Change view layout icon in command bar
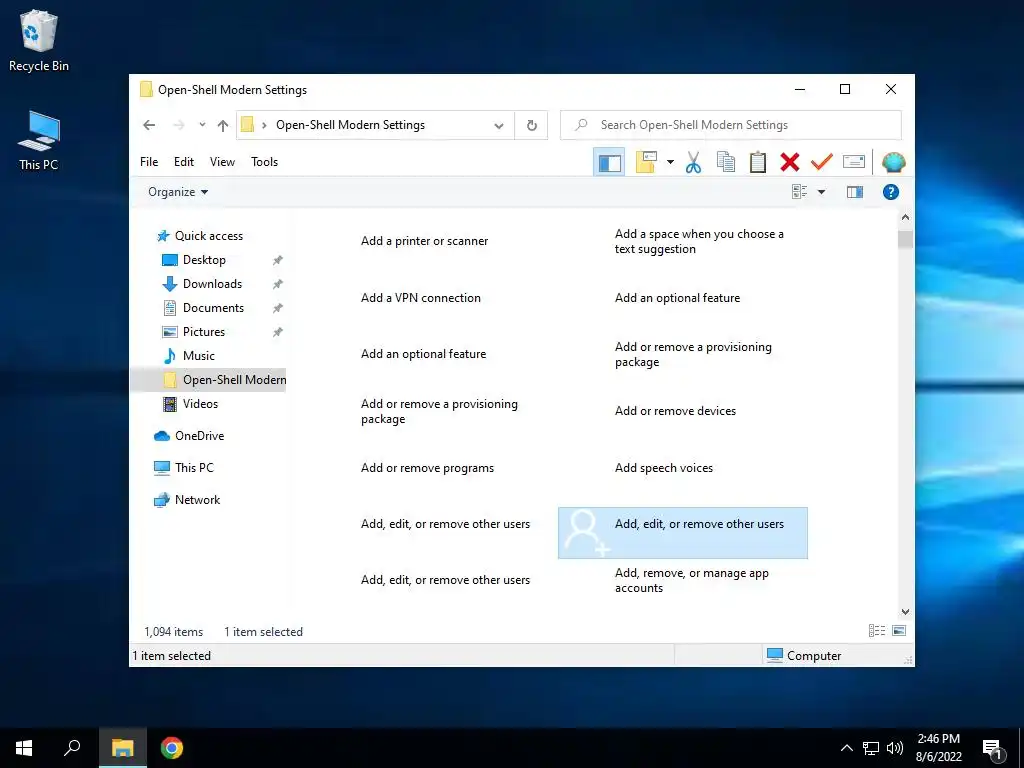The width and height of the screenshot is (1024, 768). click(800, 192)
